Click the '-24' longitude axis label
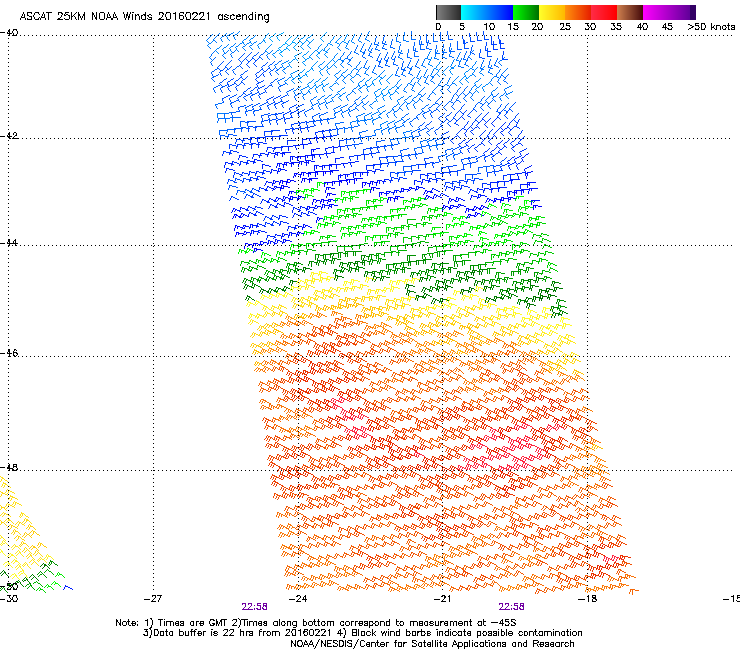Screen dimensions: 740x650 pyautogui.click(x=298, y=599)
